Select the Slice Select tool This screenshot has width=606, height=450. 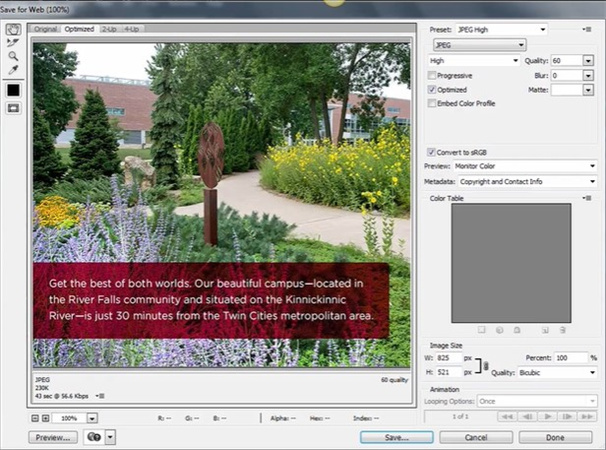pyautogui.click(x=13, y=43)
